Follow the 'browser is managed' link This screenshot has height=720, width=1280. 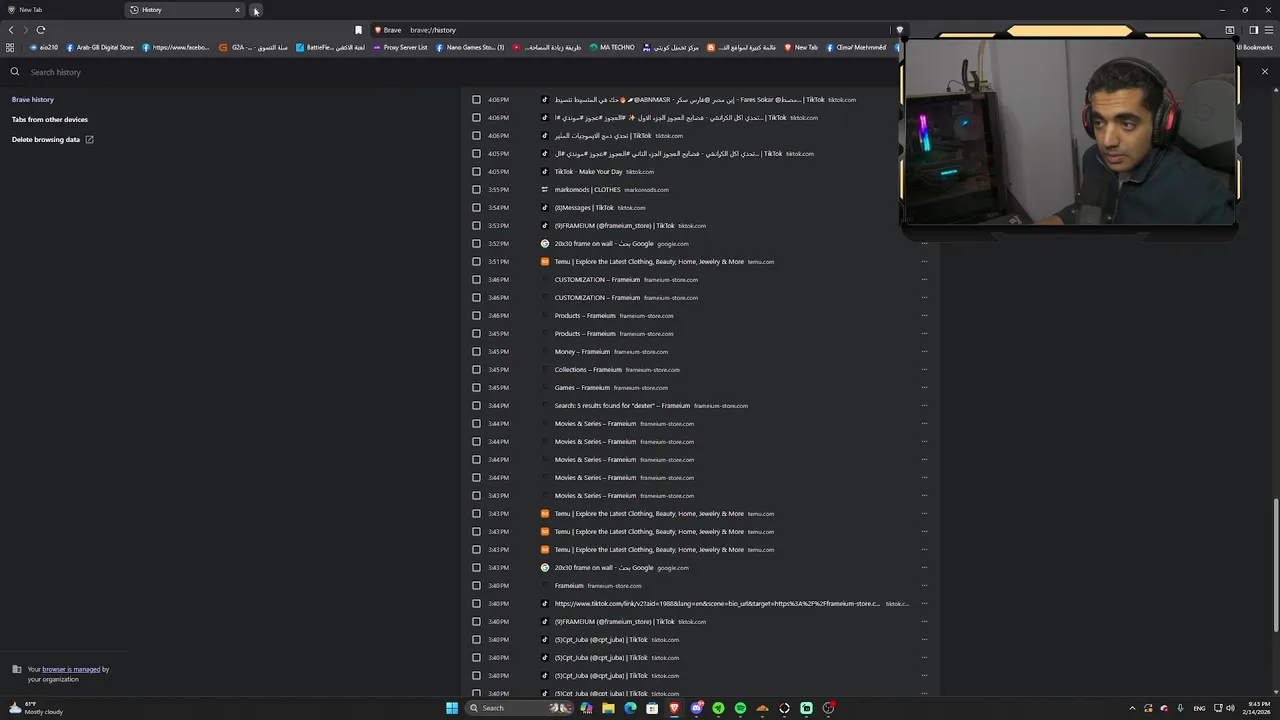click(x=71, y=669)
